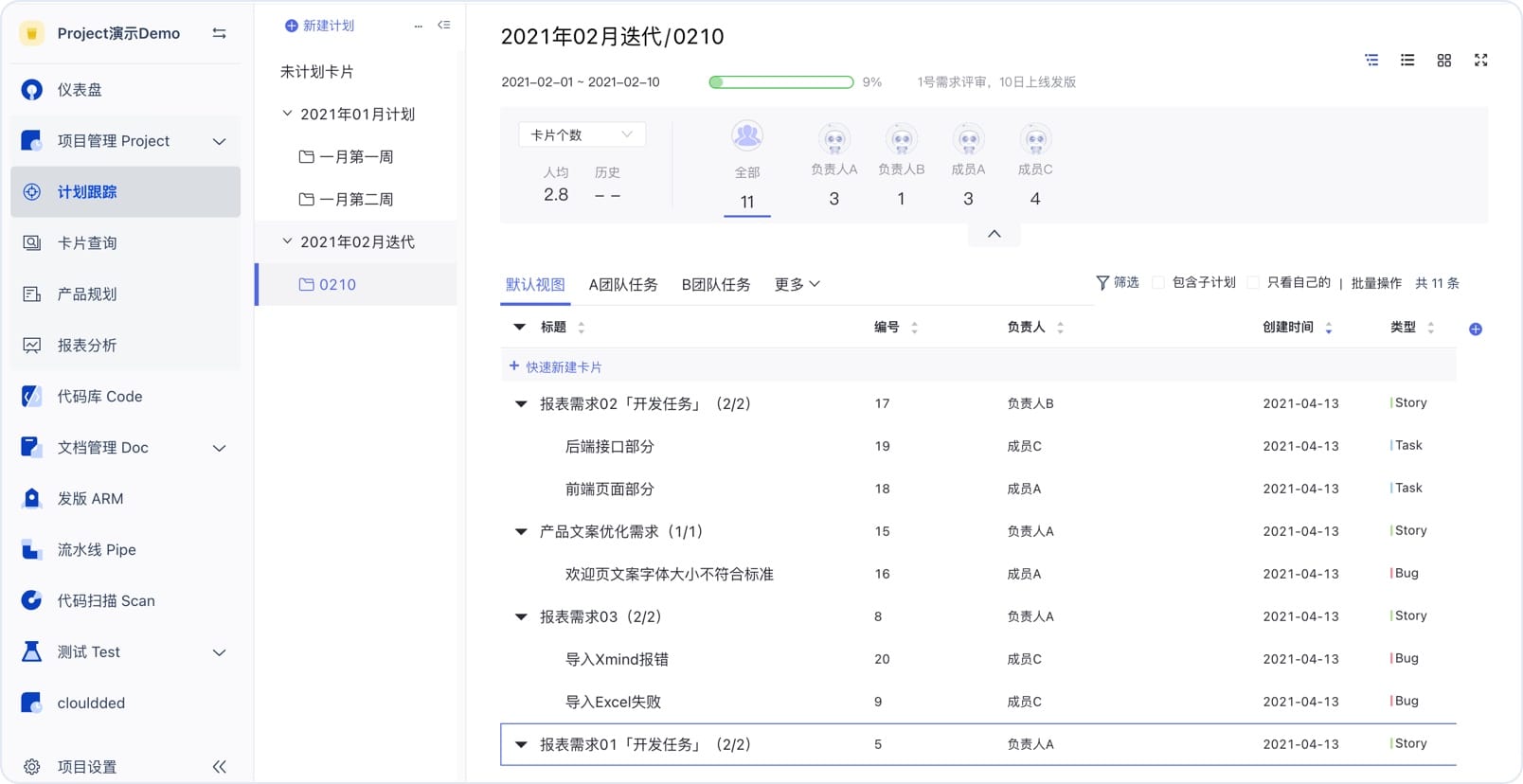1523x784 pixels.
Task: Switch to the A团队任务 tab
Action: [x=622, y=284]
